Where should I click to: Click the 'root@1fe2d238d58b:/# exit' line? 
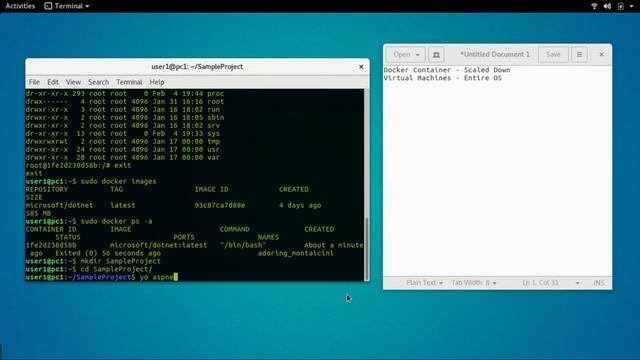pos(78,165)
